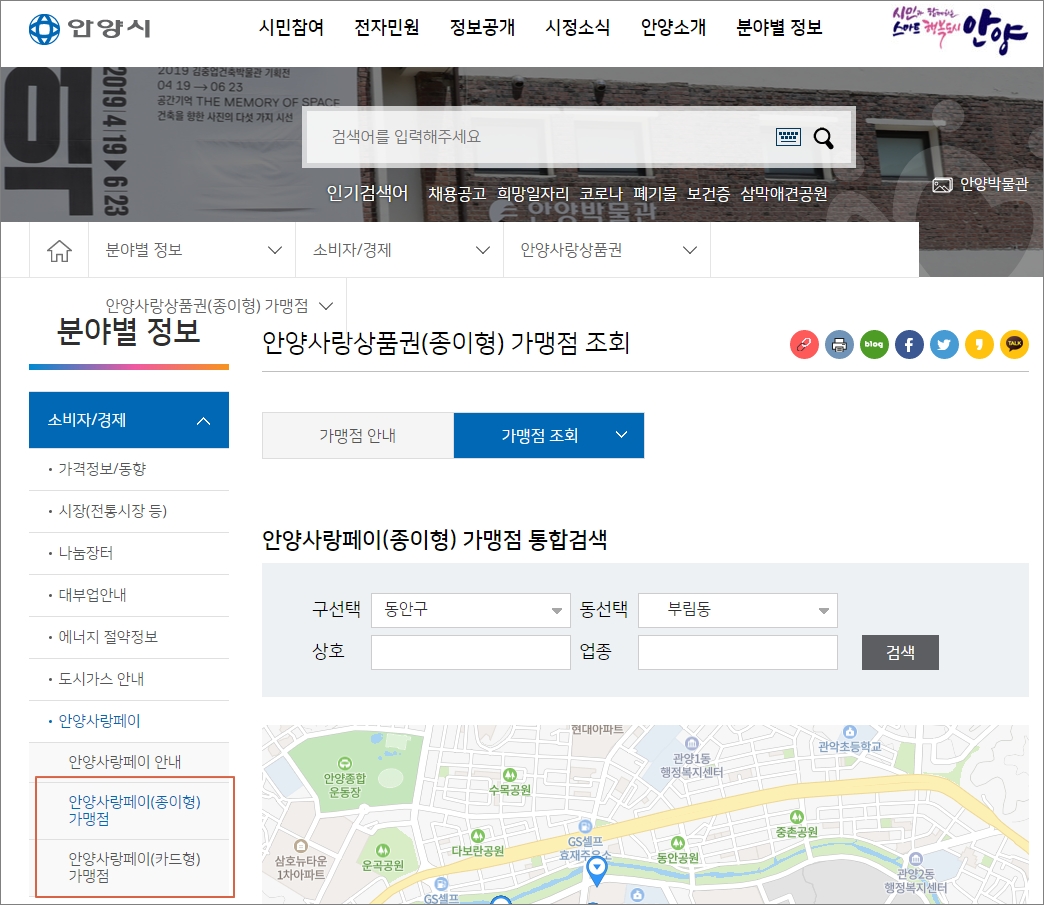The height and width of the screenshot is (905, 1044).
Task: Share to Naver blog green icon
Action: click(x=874, y=344)
